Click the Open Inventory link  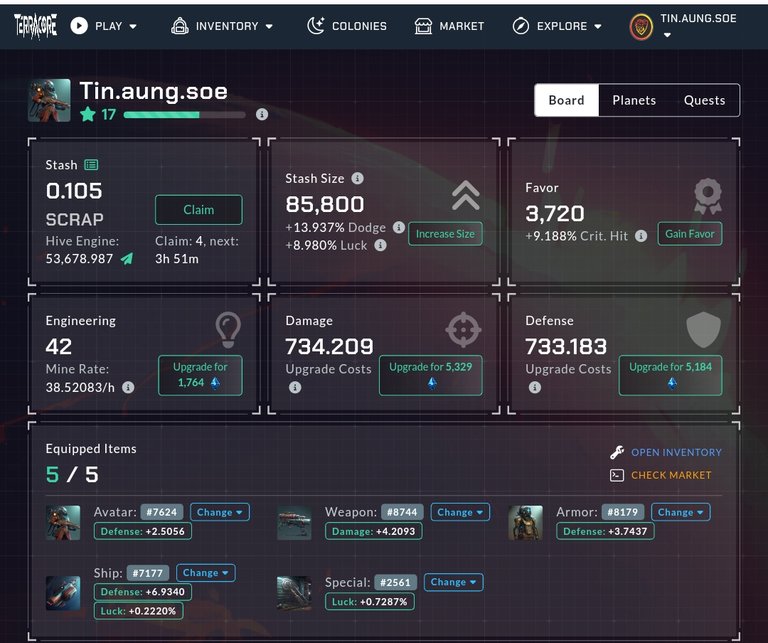(x=676, y=452)
